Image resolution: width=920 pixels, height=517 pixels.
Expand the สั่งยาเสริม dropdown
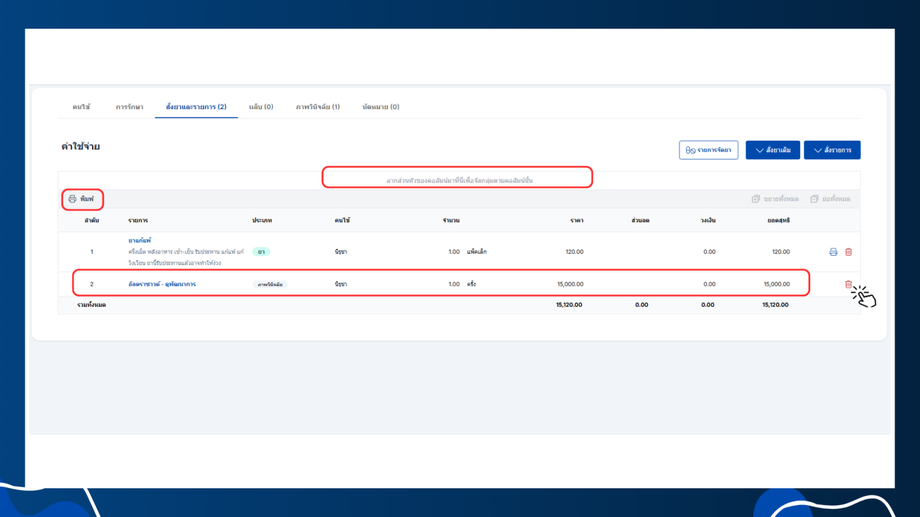click(772, 150)
